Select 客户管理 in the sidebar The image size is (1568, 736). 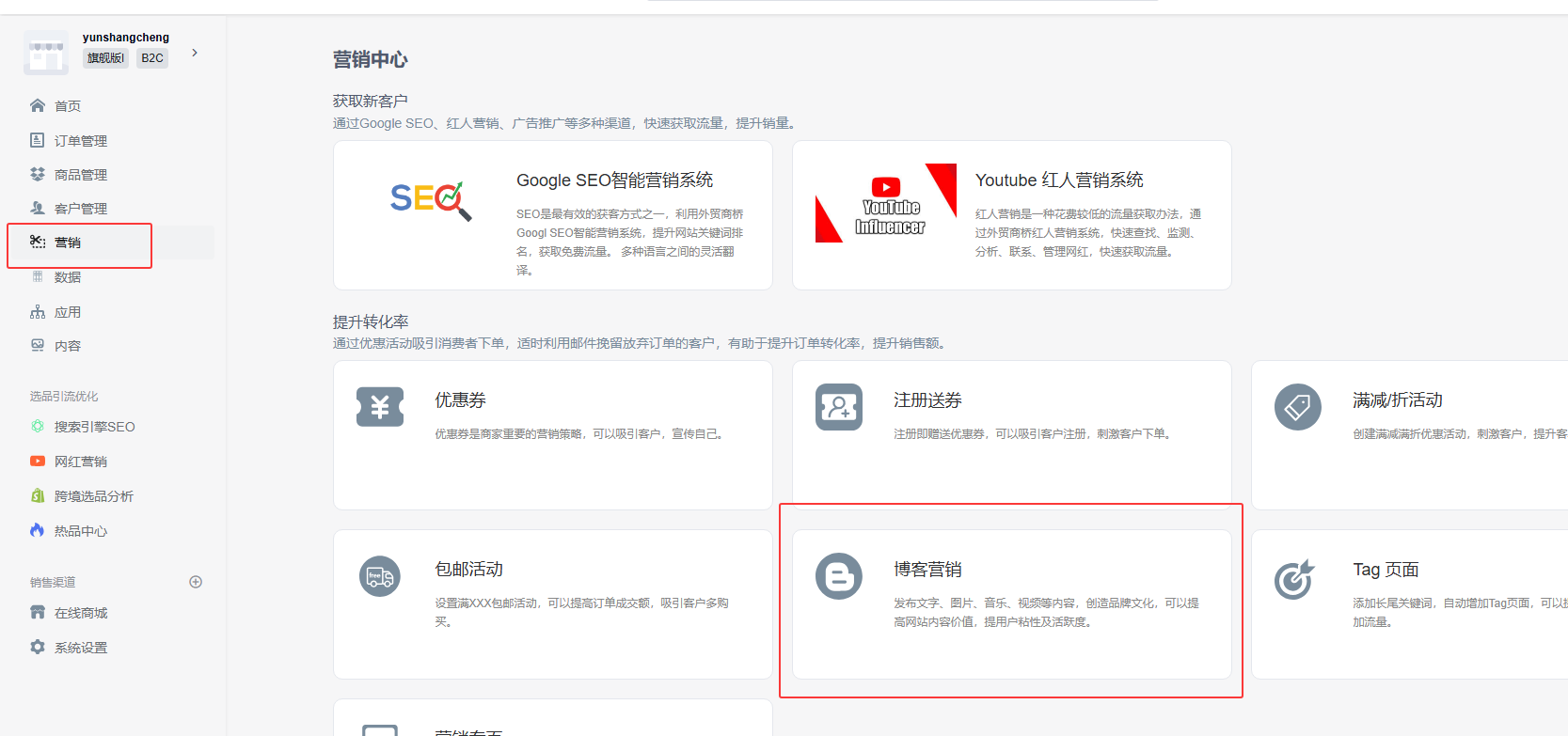(x=80, y=209)
